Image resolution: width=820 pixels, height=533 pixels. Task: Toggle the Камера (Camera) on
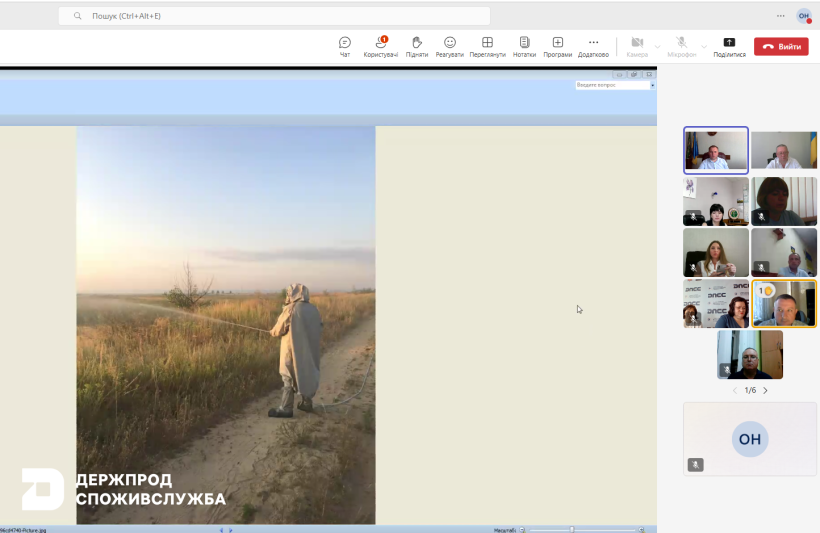coord(637,46)
